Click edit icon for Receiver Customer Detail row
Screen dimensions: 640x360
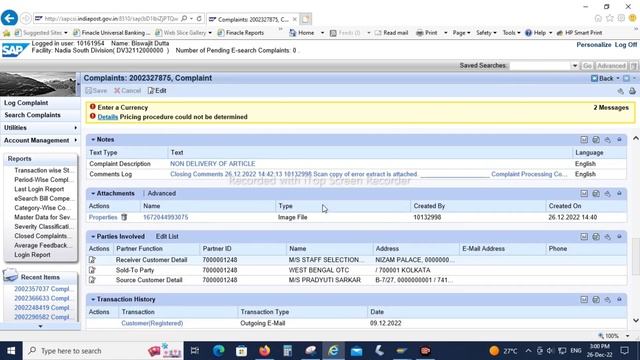(92, 260)
